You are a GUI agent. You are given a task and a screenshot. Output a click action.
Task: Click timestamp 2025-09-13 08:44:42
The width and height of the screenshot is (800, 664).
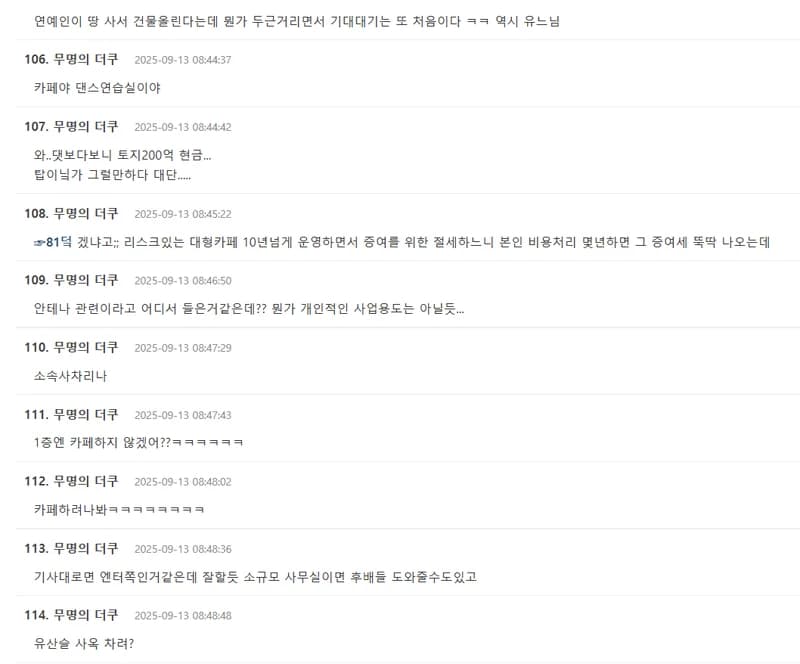[183, 127]
